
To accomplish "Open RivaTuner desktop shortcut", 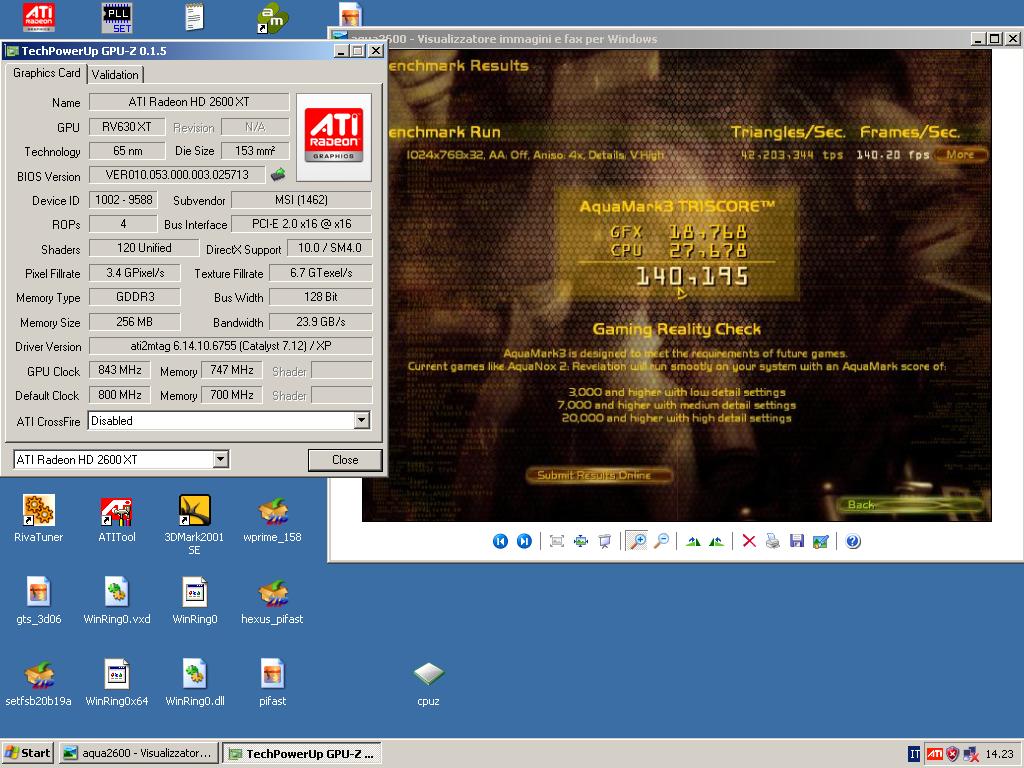I will (x=39, y=519).
